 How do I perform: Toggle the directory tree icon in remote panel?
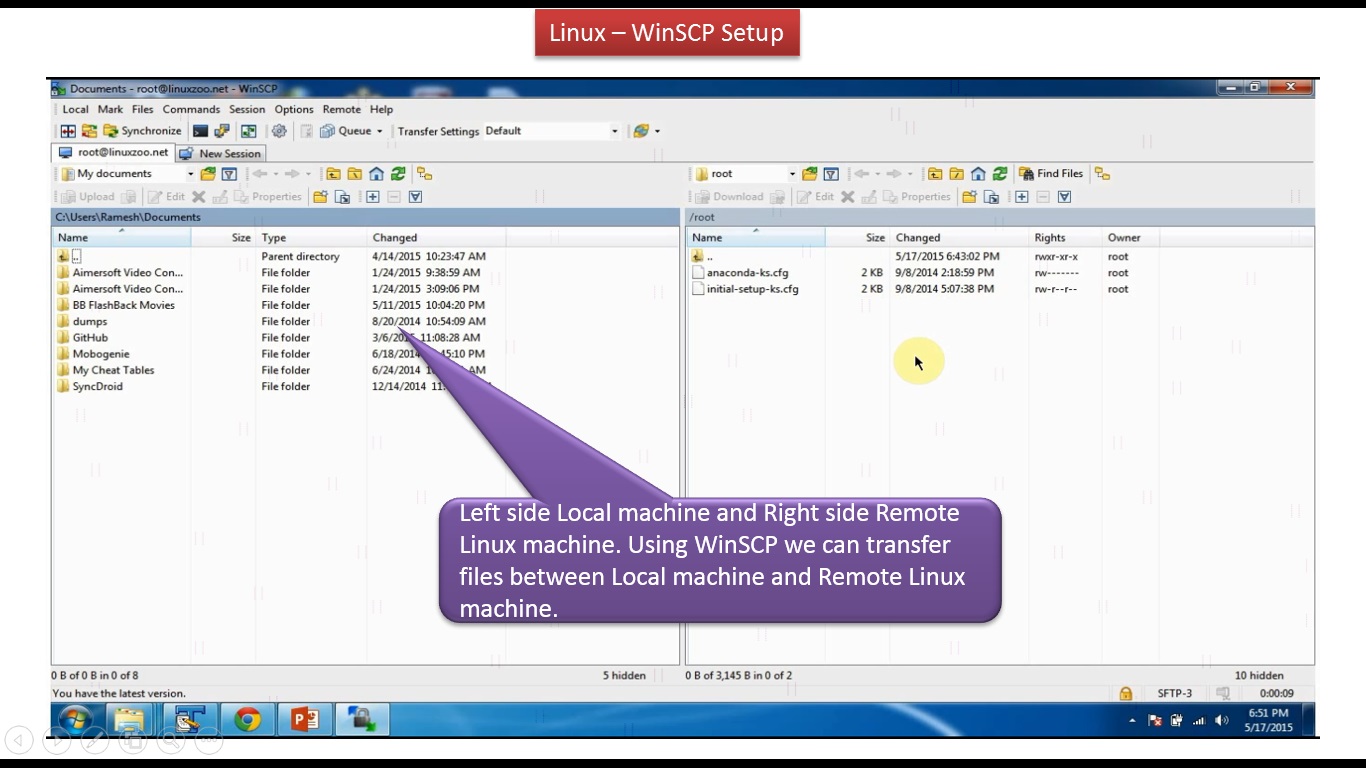pyautogui.click(x=1103, y=174)
